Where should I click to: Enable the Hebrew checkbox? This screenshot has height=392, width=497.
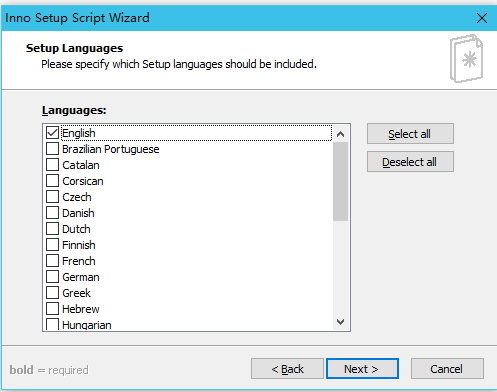click(52, 309)
